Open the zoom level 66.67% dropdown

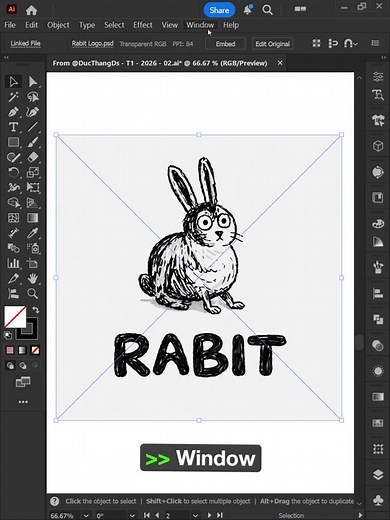(86, 515)
